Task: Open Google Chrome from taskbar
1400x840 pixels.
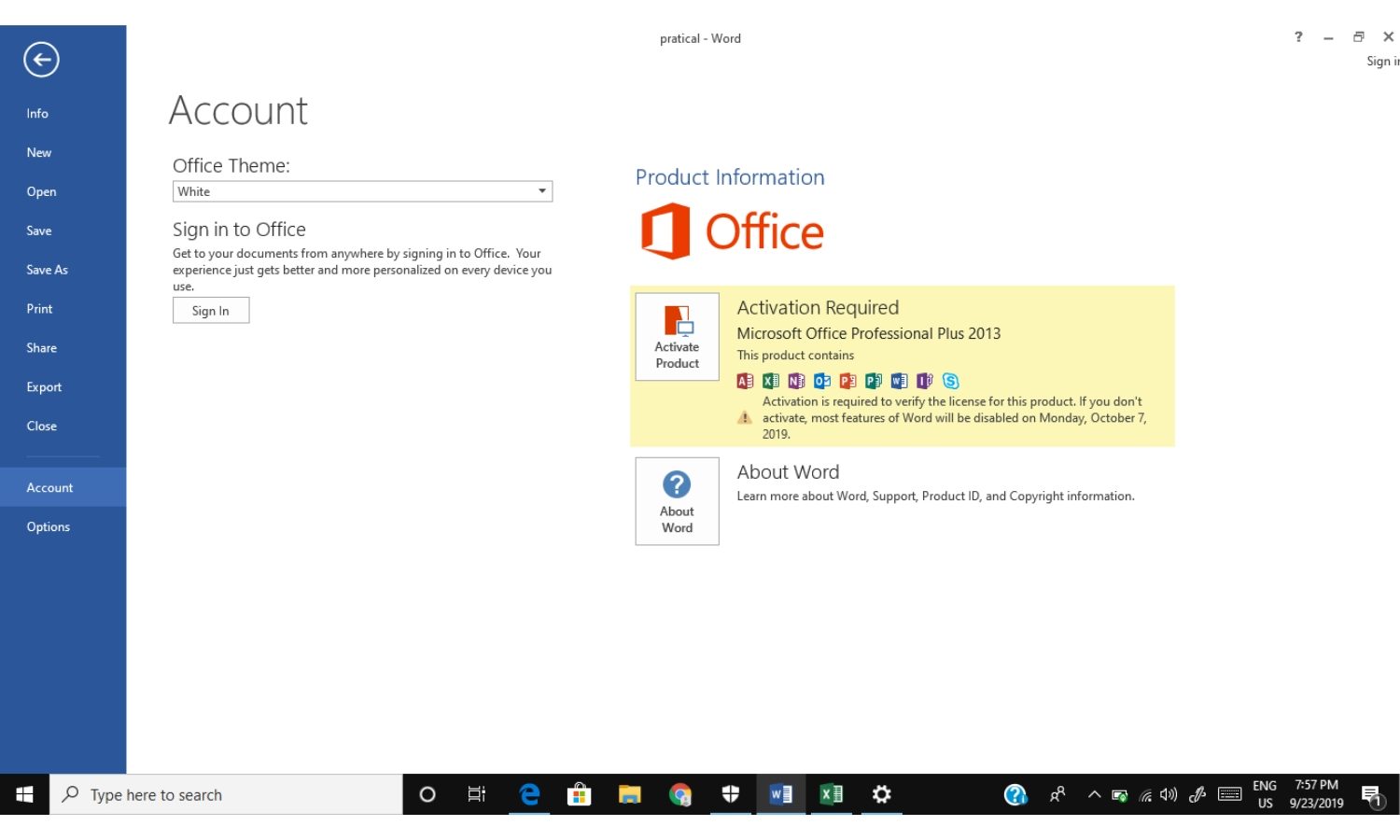Action: [680, 794]
